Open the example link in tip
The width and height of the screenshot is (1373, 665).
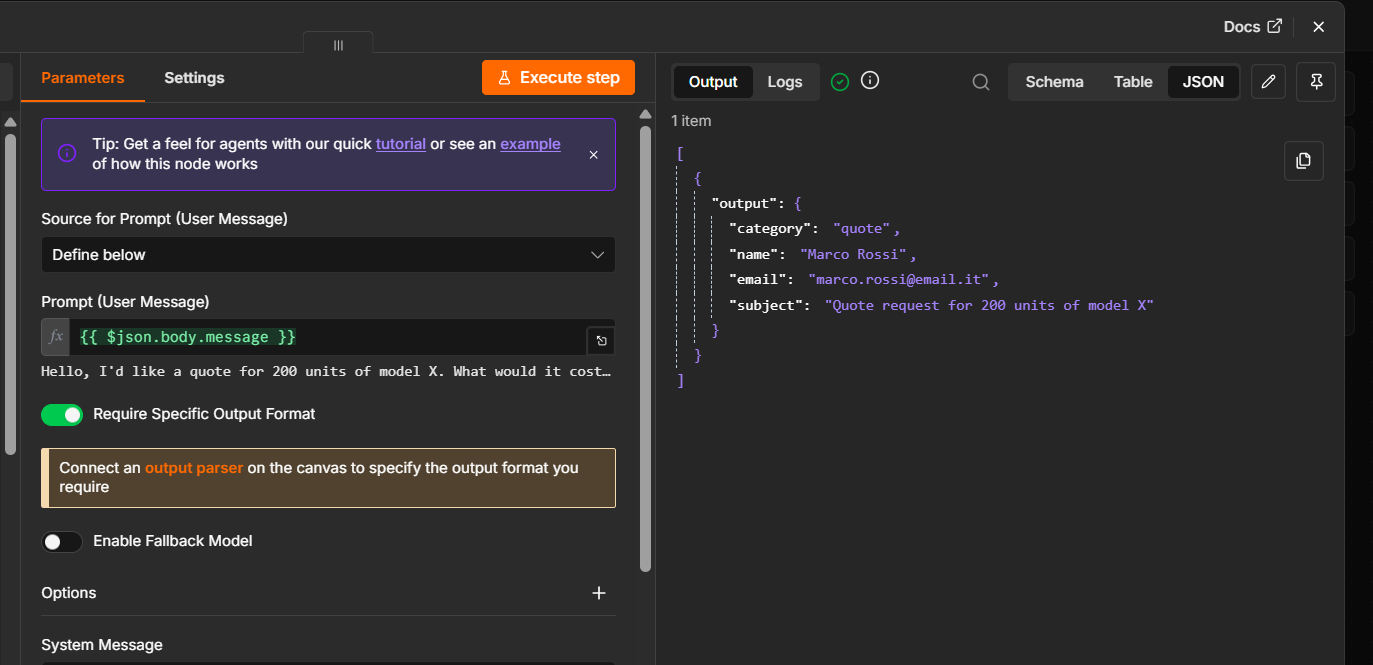click(x=530, y=144)
